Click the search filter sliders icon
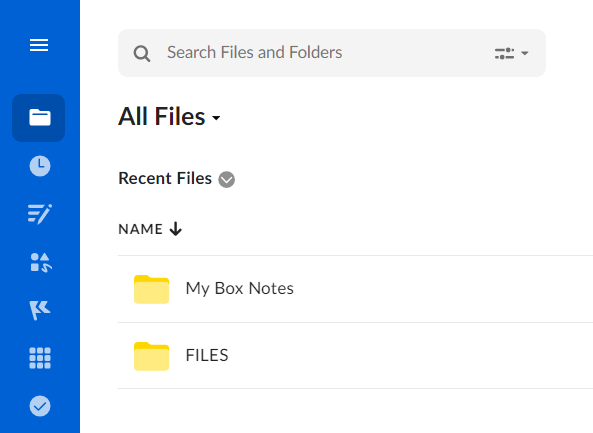 pos(504,53)
